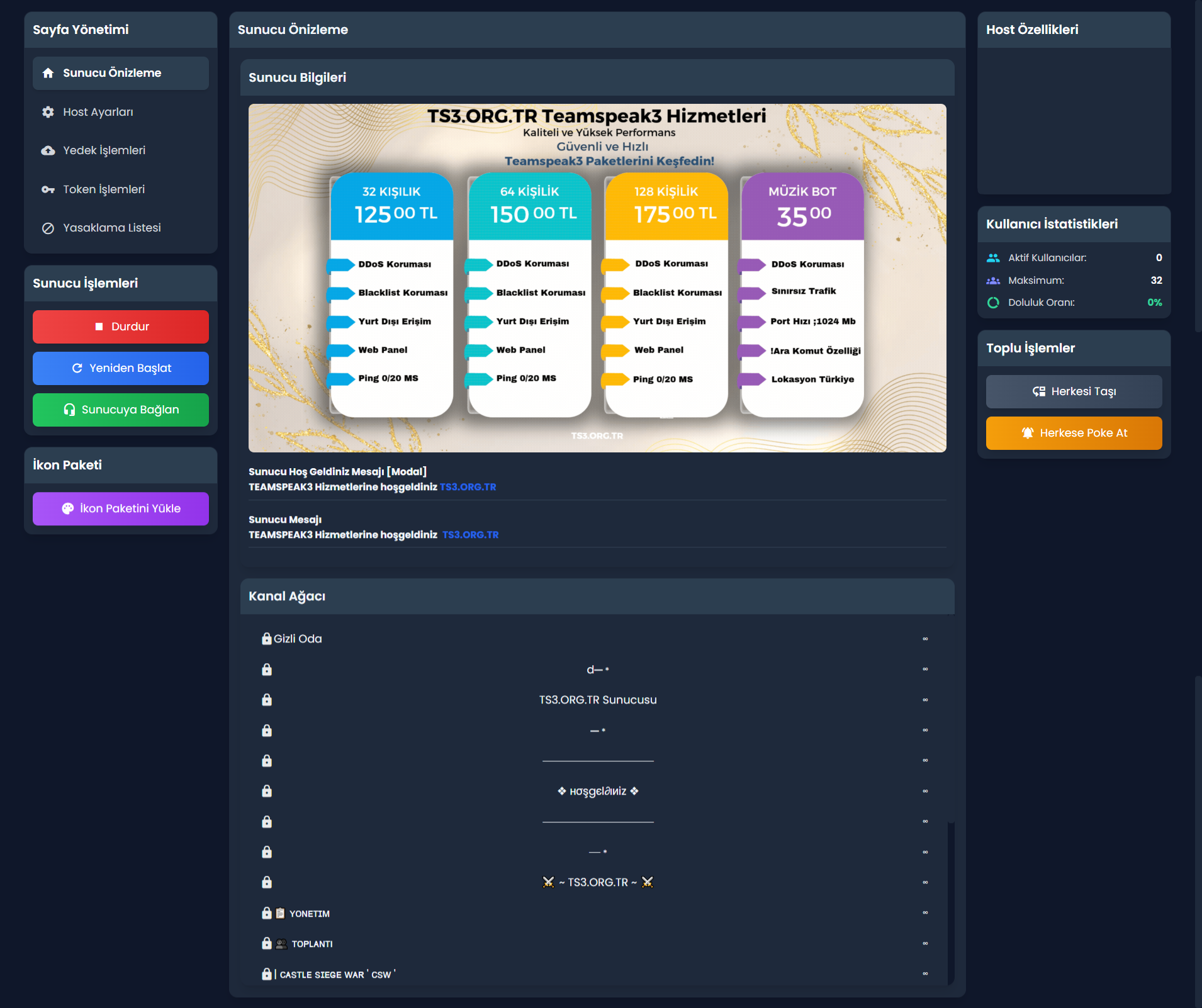Viewport: 1202px width, 1008px height.
Task: Click the TS3.ORG.TR pricing banner image
Action: (597, 278)
